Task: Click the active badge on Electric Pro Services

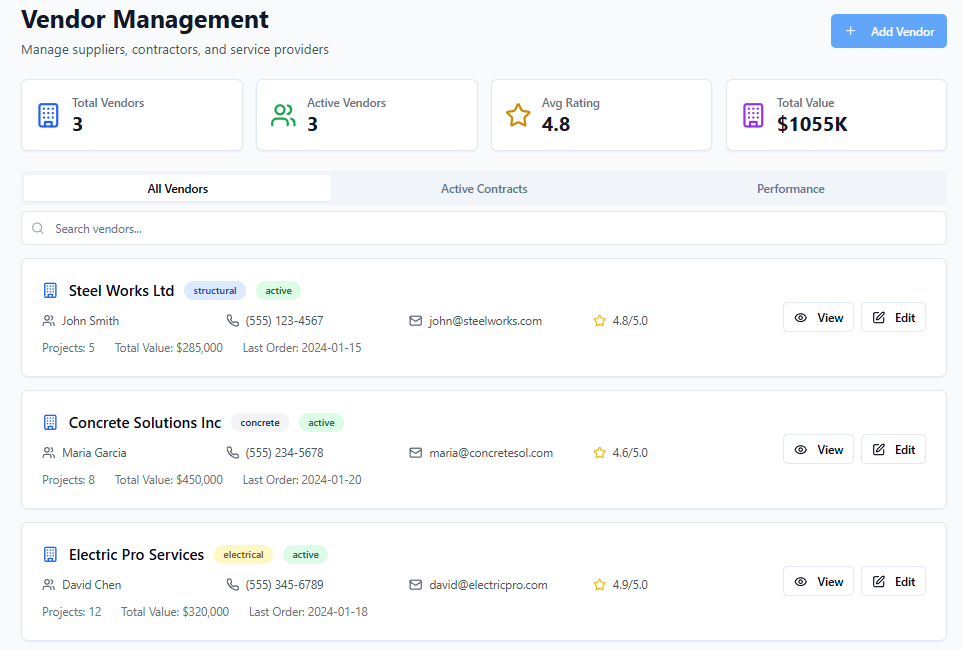Action: [305, 554]
